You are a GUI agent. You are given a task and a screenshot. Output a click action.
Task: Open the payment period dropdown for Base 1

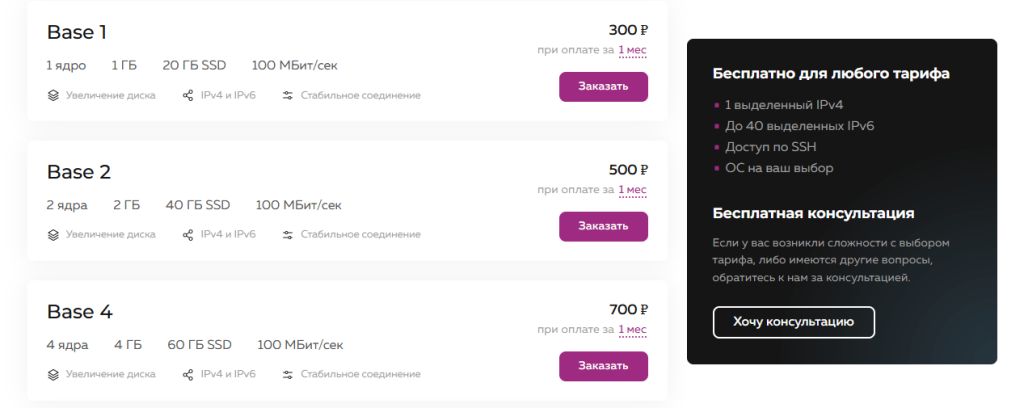[x=632, y=50]
